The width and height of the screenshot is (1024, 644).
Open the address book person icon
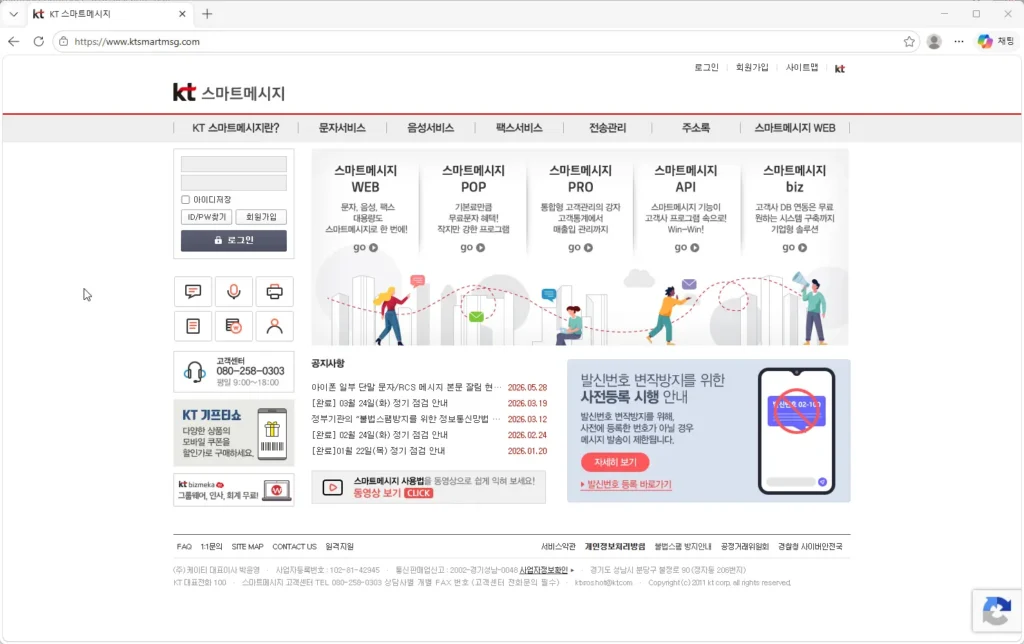(x=274, y=326)
